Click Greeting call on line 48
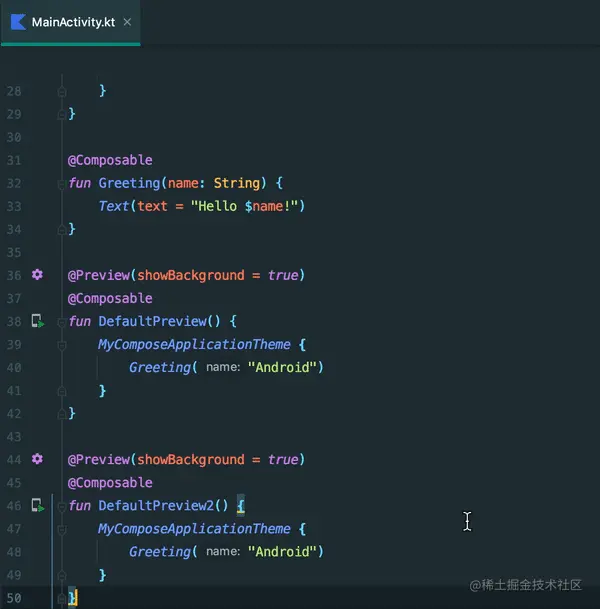600x609 pixels. point(160,552)
